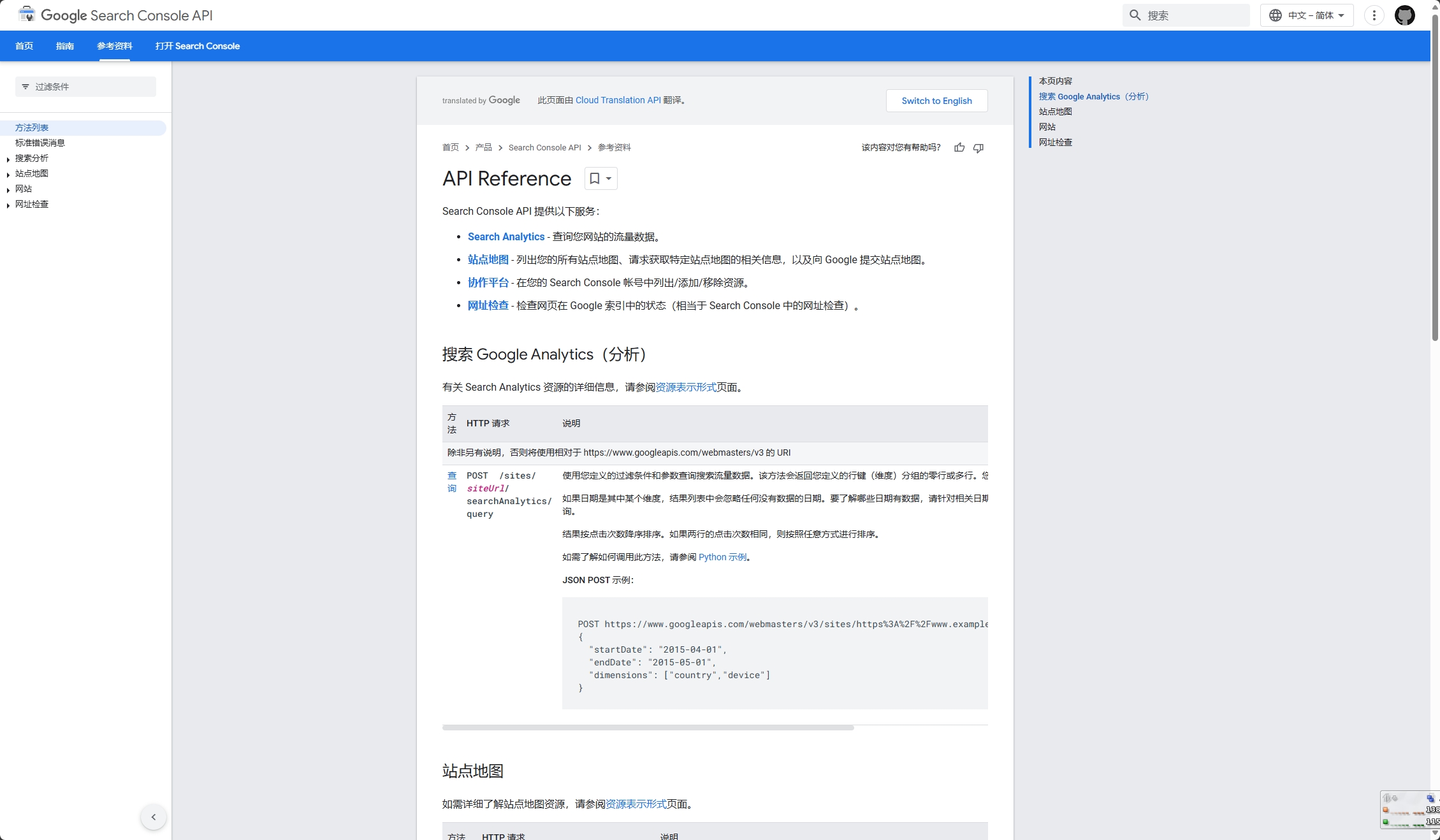Open the language selector dropdown

pos(1307,15)
